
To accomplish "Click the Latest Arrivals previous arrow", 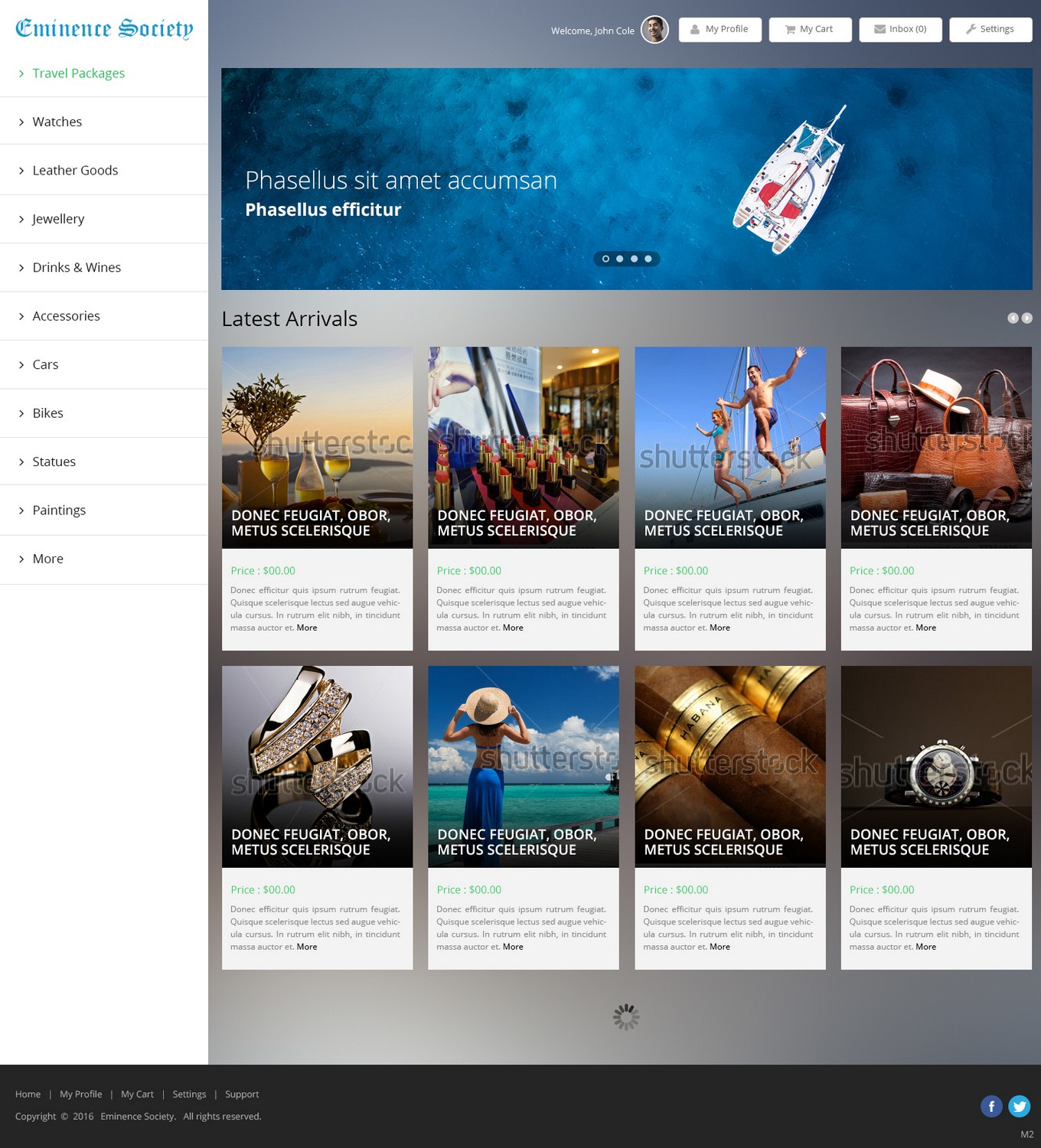I will 1013,318.
